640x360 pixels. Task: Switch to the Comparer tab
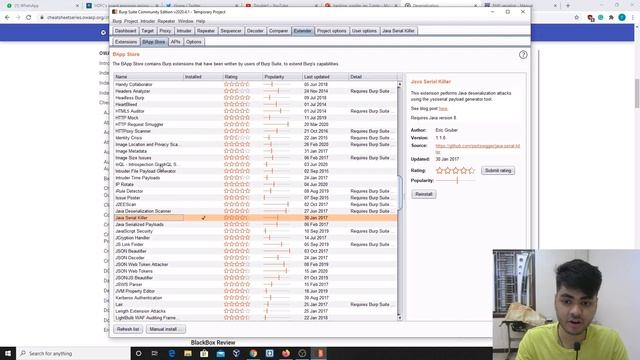coord(278,31)
